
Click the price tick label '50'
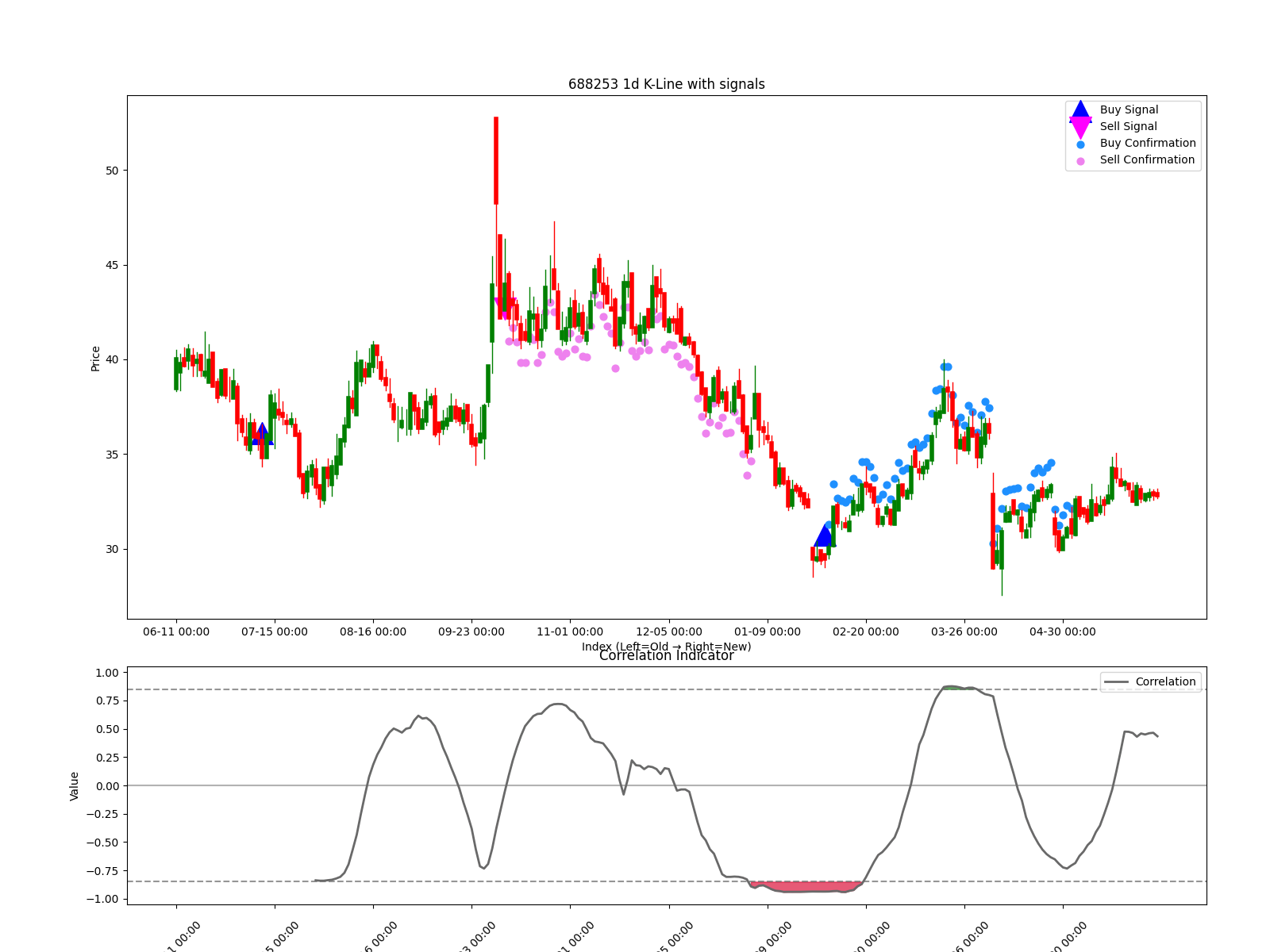pos(112,171)
